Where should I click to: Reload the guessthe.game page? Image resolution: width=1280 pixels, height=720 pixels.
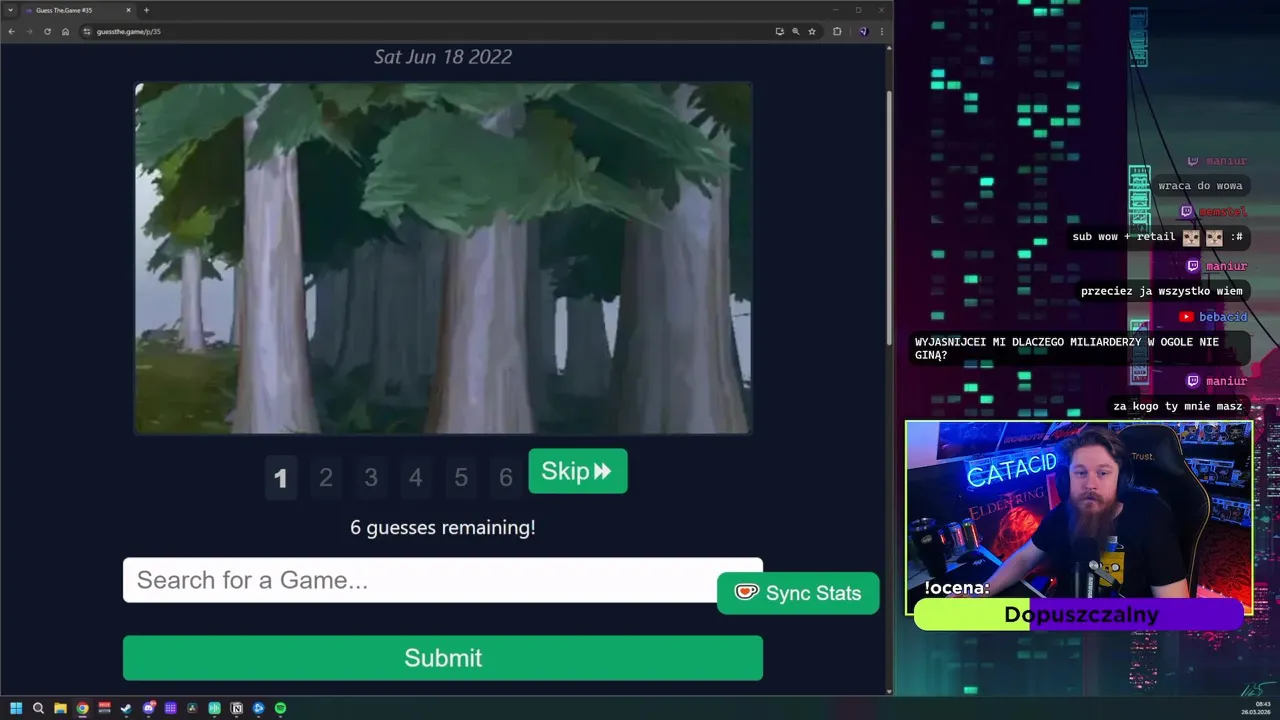pyautogui.click(x=47, y=31)
